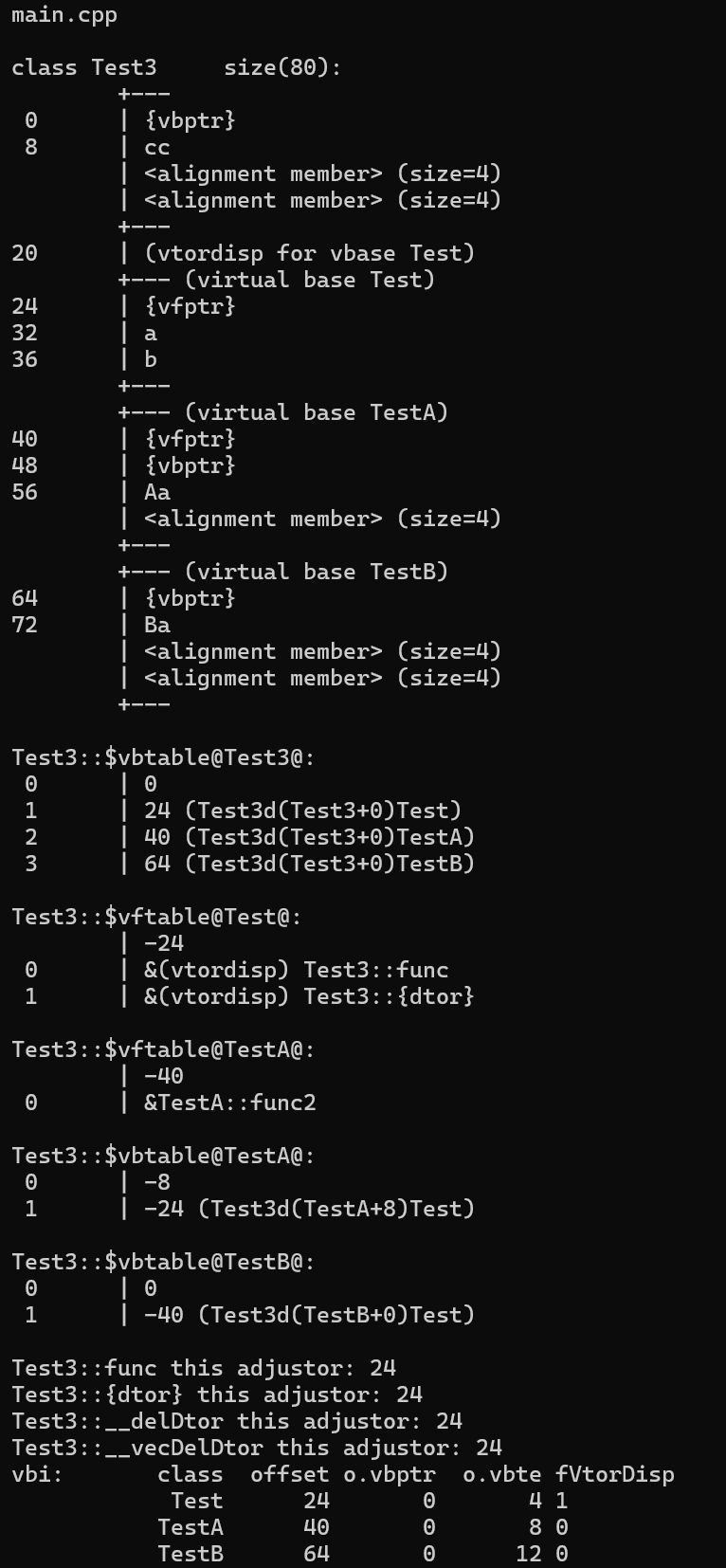Click the &(vtordisp) Test3::{dtor} entry
The width and height of the screenshot is (726, 1568).
tap(310, 996)
